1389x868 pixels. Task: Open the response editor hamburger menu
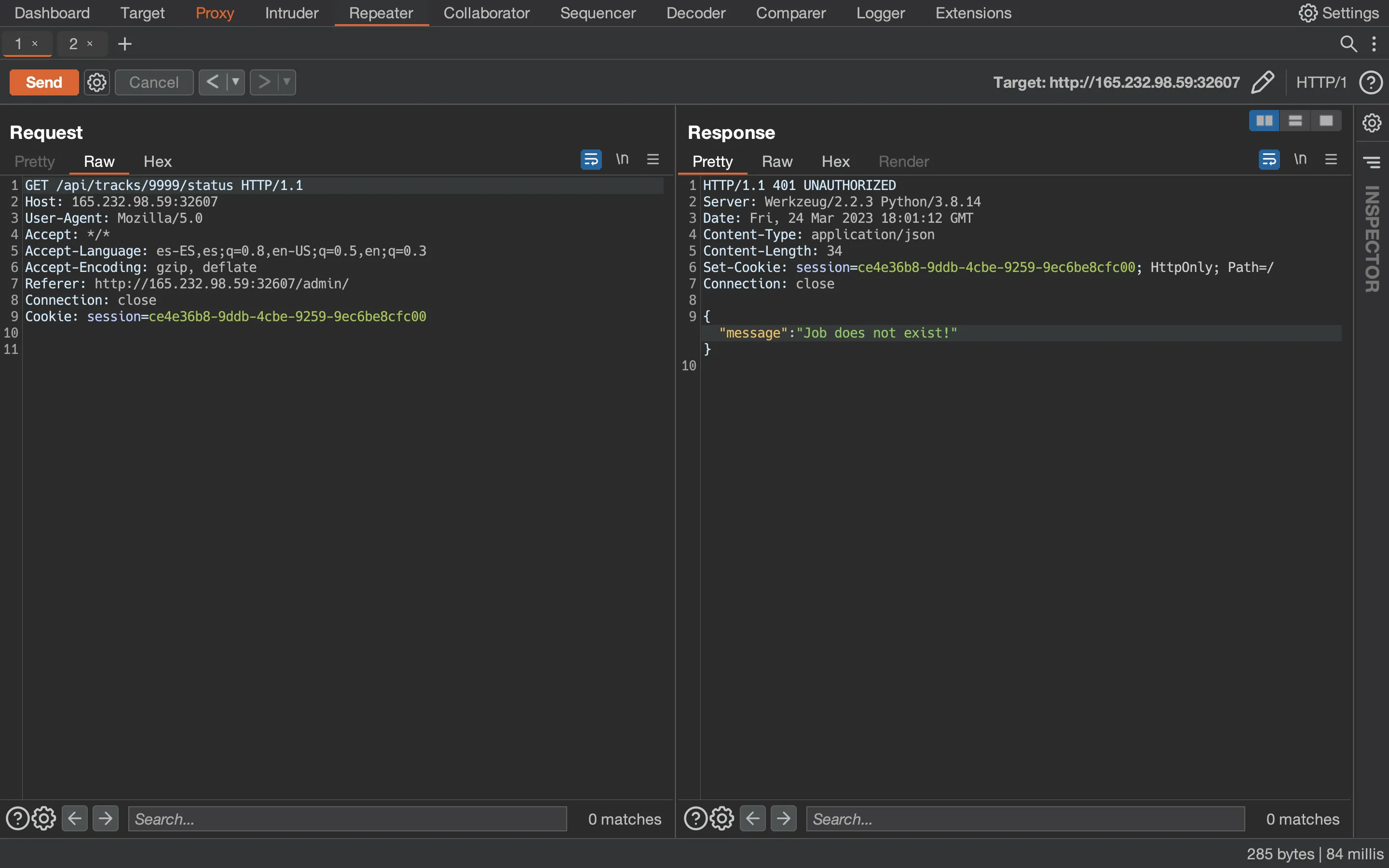click(1331, 159)
